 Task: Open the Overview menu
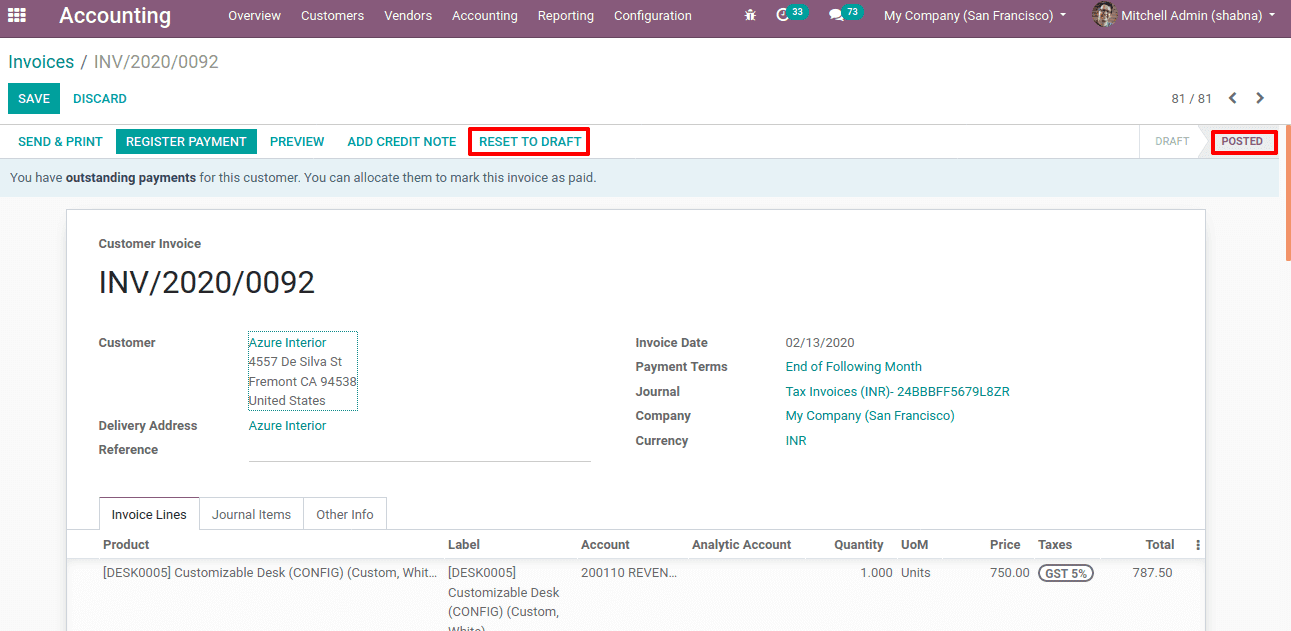pos(254,16)
